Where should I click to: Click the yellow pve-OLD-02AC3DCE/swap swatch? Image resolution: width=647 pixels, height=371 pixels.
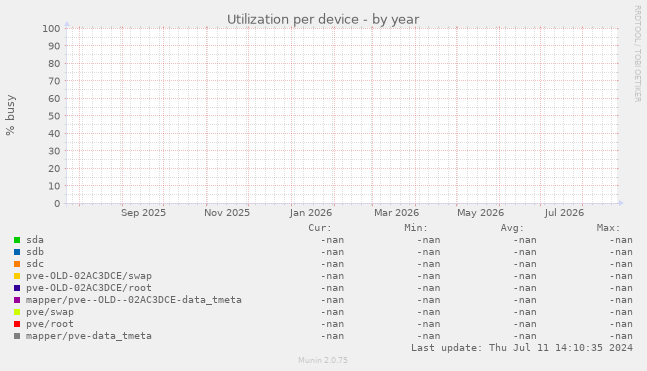point(17,276)
